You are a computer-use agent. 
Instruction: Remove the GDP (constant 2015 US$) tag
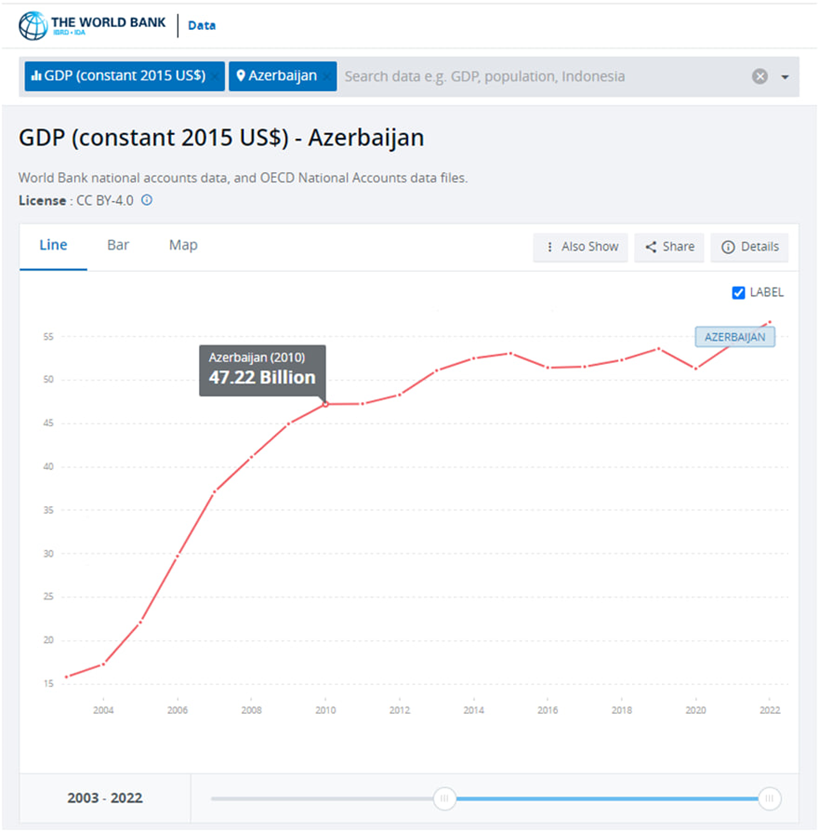pos(215,77)
